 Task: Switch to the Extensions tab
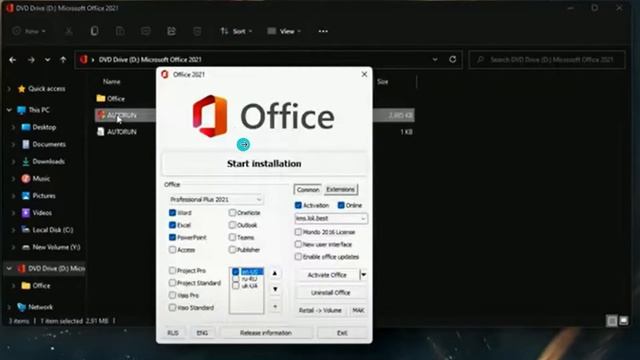(x=340, y=189)
